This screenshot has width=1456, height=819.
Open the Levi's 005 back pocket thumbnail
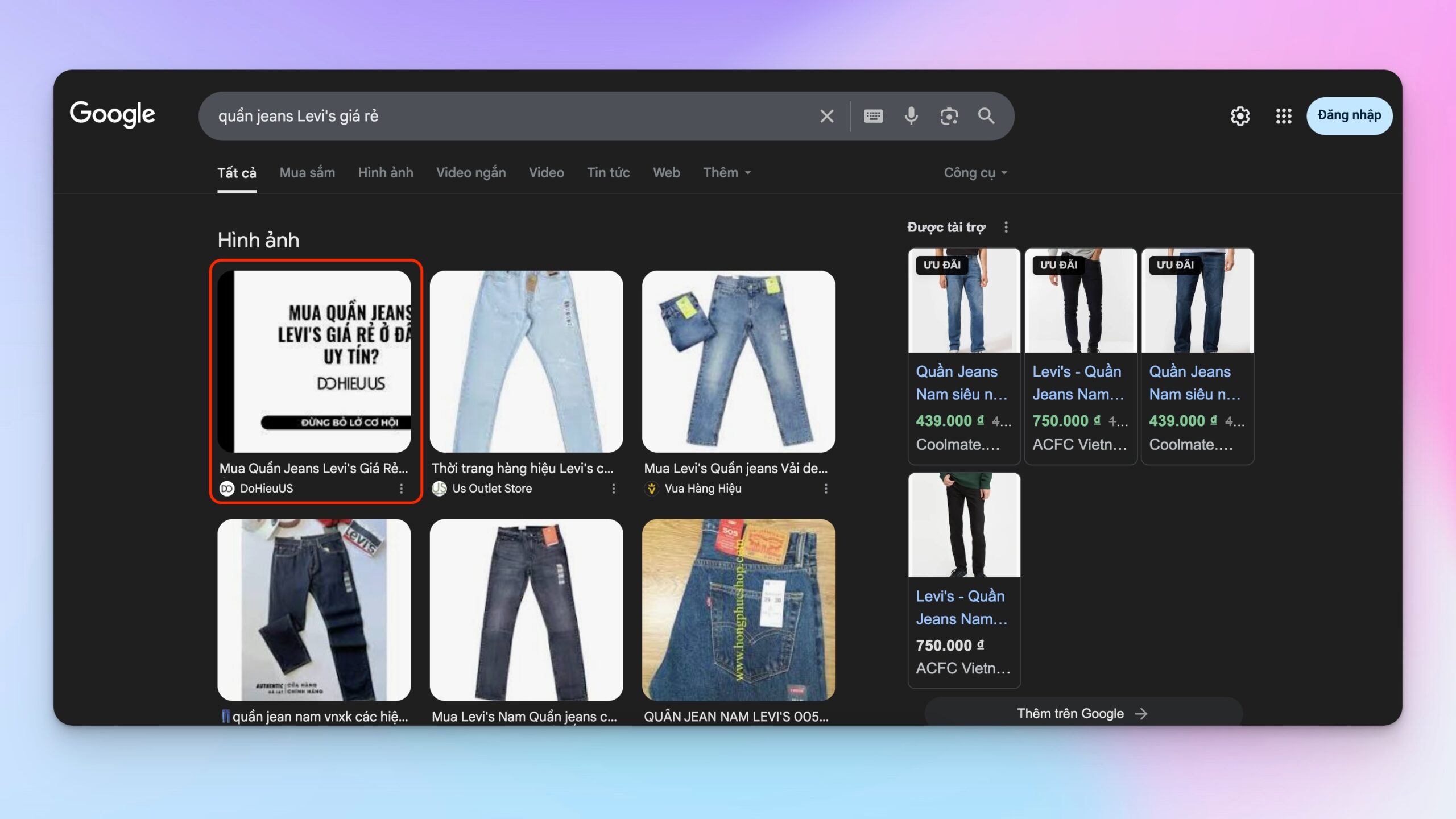point(738,610)
